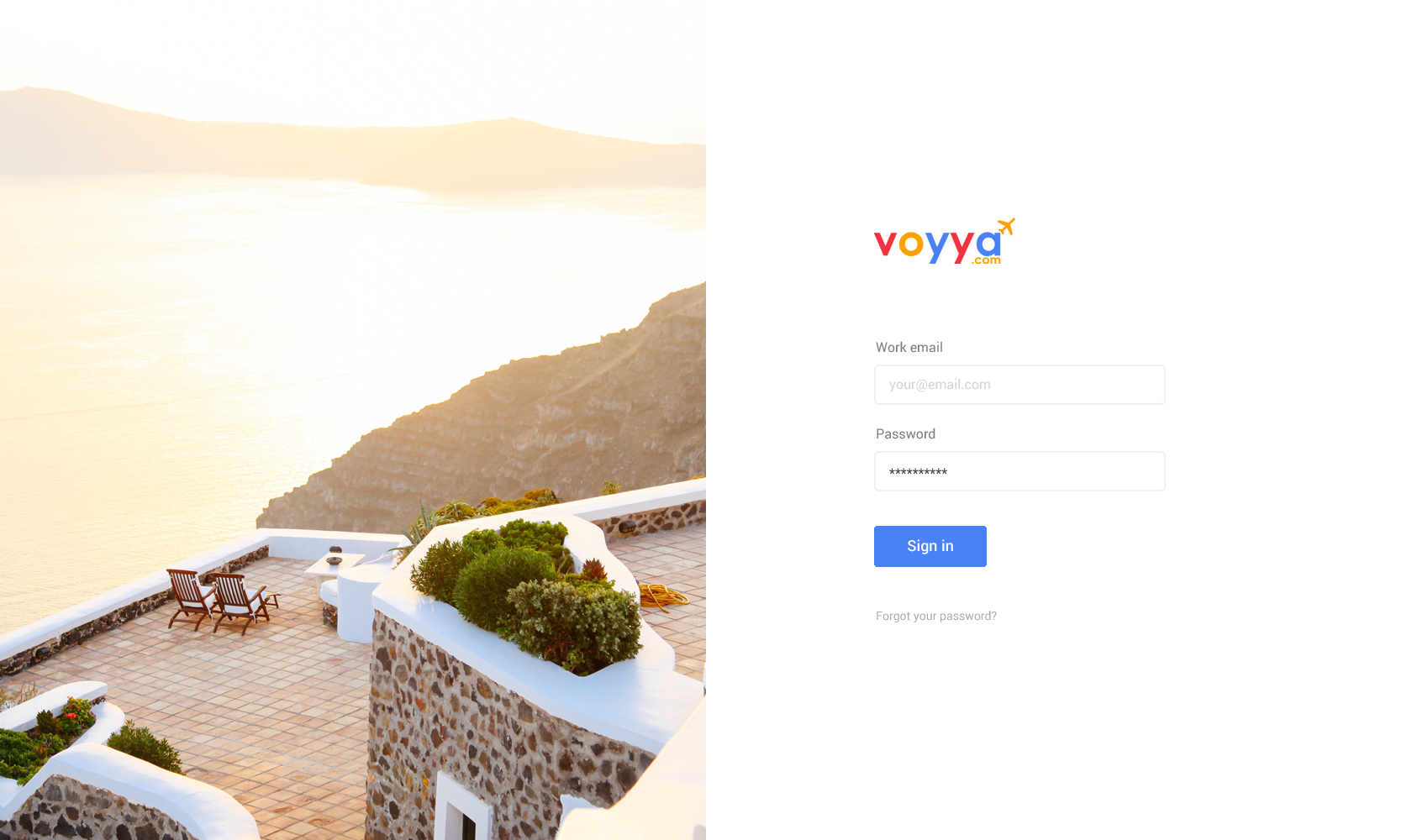Focus the Password input field
The width and height of the screenshot is (1412, 840).
pos(1019,471)
